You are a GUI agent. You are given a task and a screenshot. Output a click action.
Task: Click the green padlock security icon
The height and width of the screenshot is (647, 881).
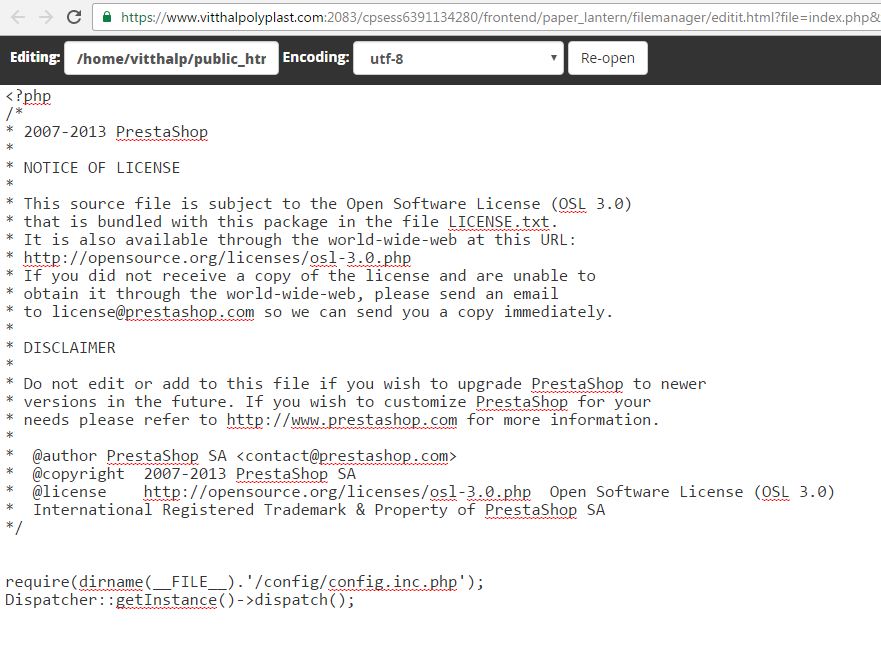click(x=107, y=17)
